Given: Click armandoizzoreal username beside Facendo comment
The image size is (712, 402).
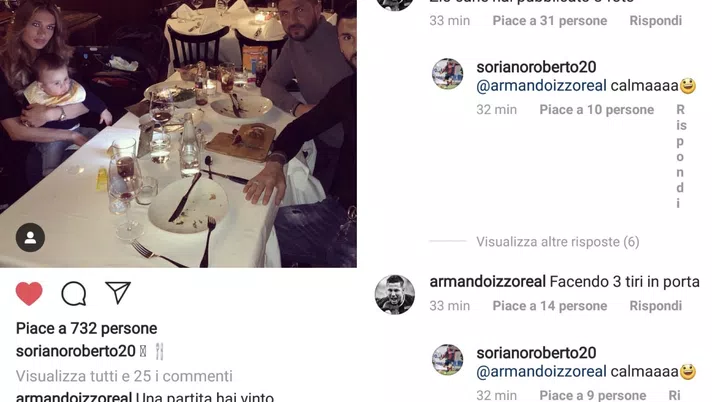Looking at the screenshot, I should click(487, 282).
